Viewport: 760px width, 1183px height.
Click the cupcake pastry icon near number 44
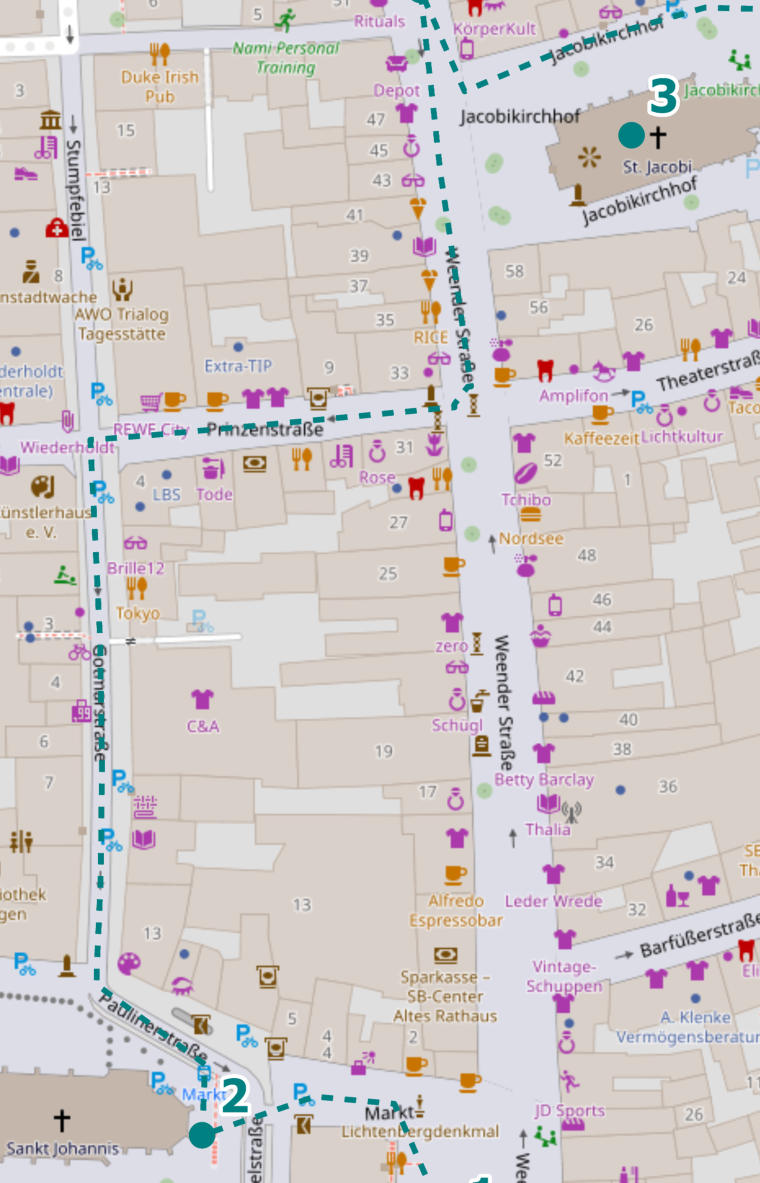(x=540, y=637)
